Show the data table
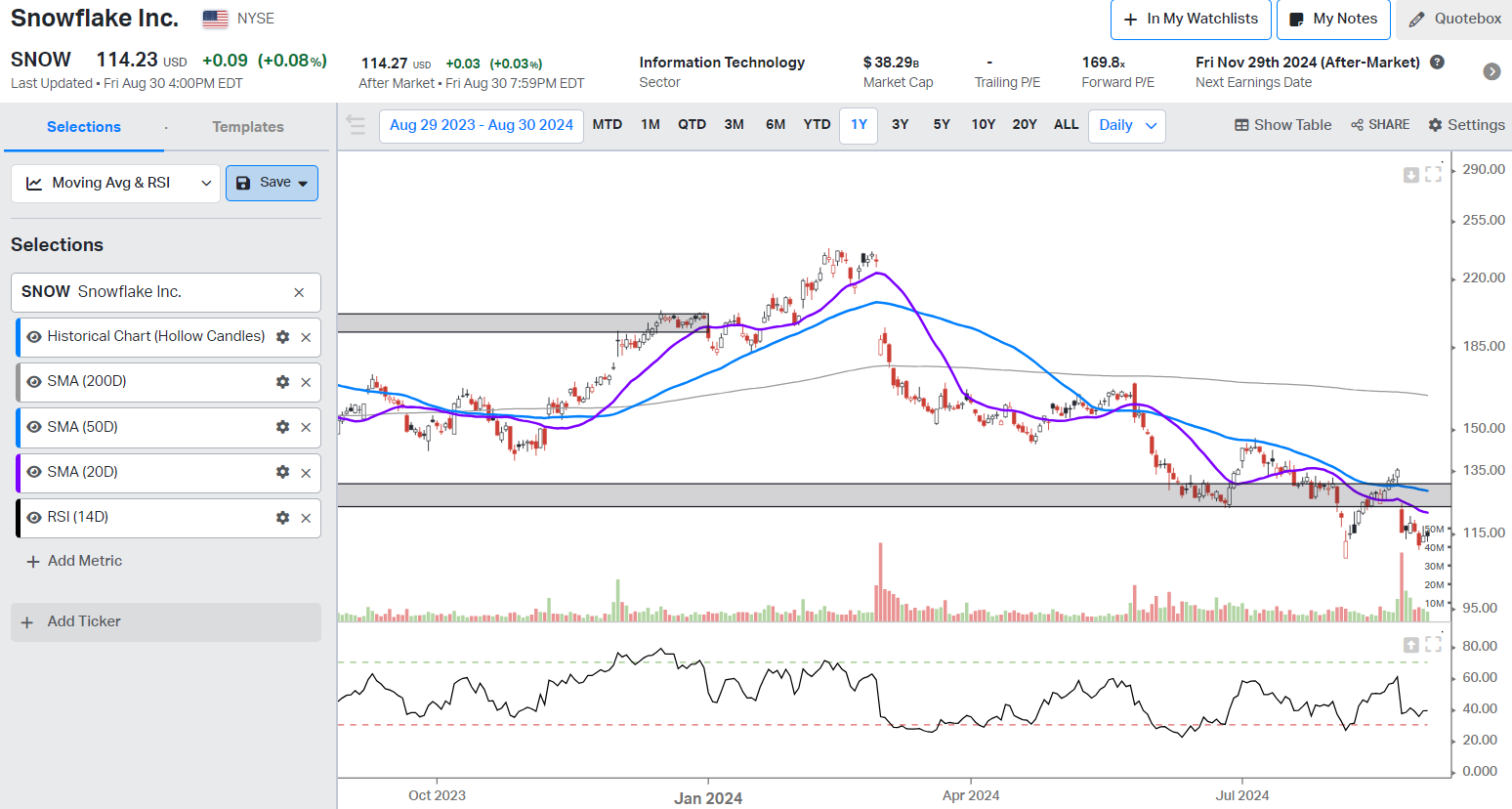Viewport: 1512px width, 809px height. [x=1282, y=125]
